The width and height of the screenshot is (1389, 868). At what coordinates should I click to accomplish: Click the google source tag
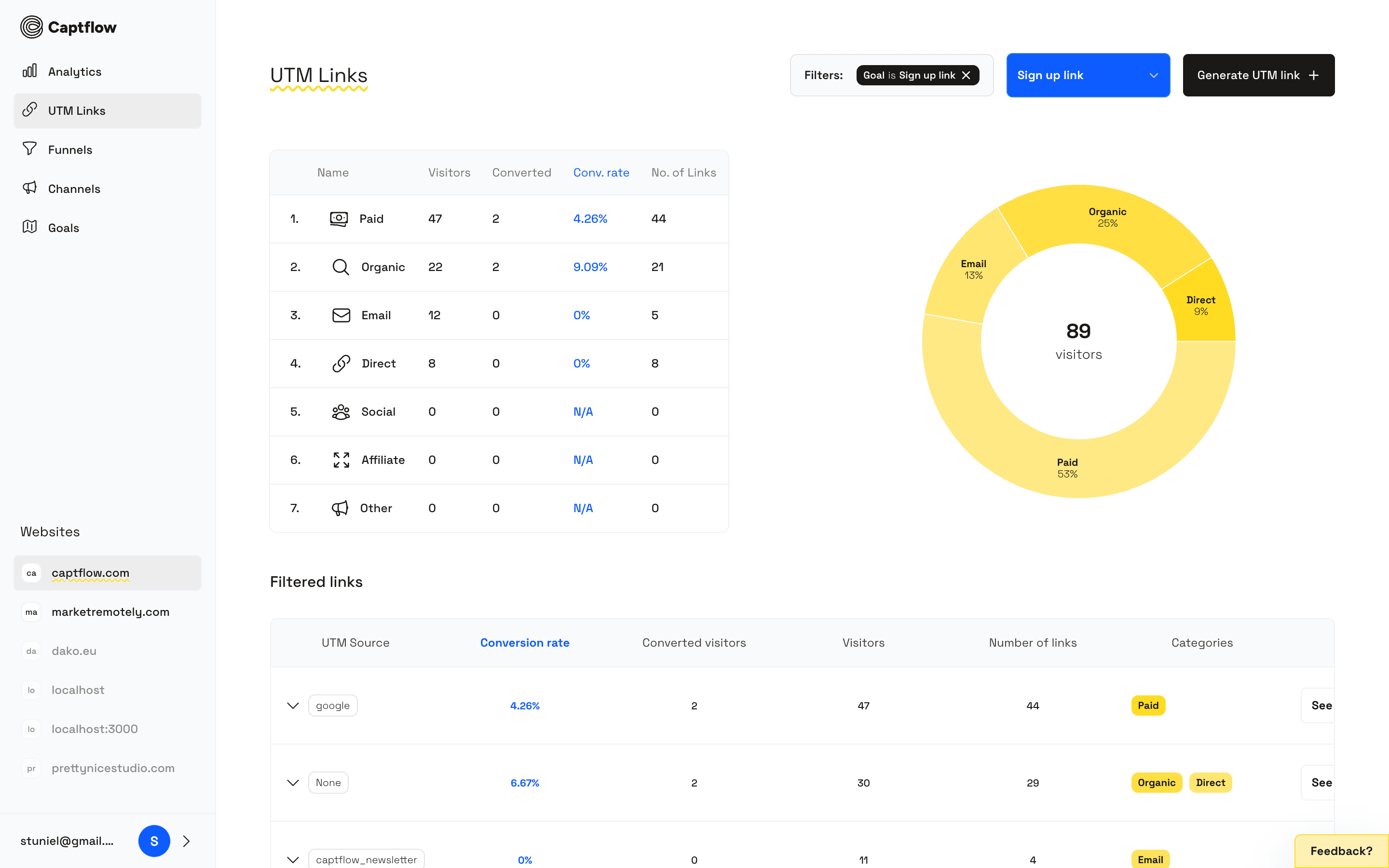point(333,705)
